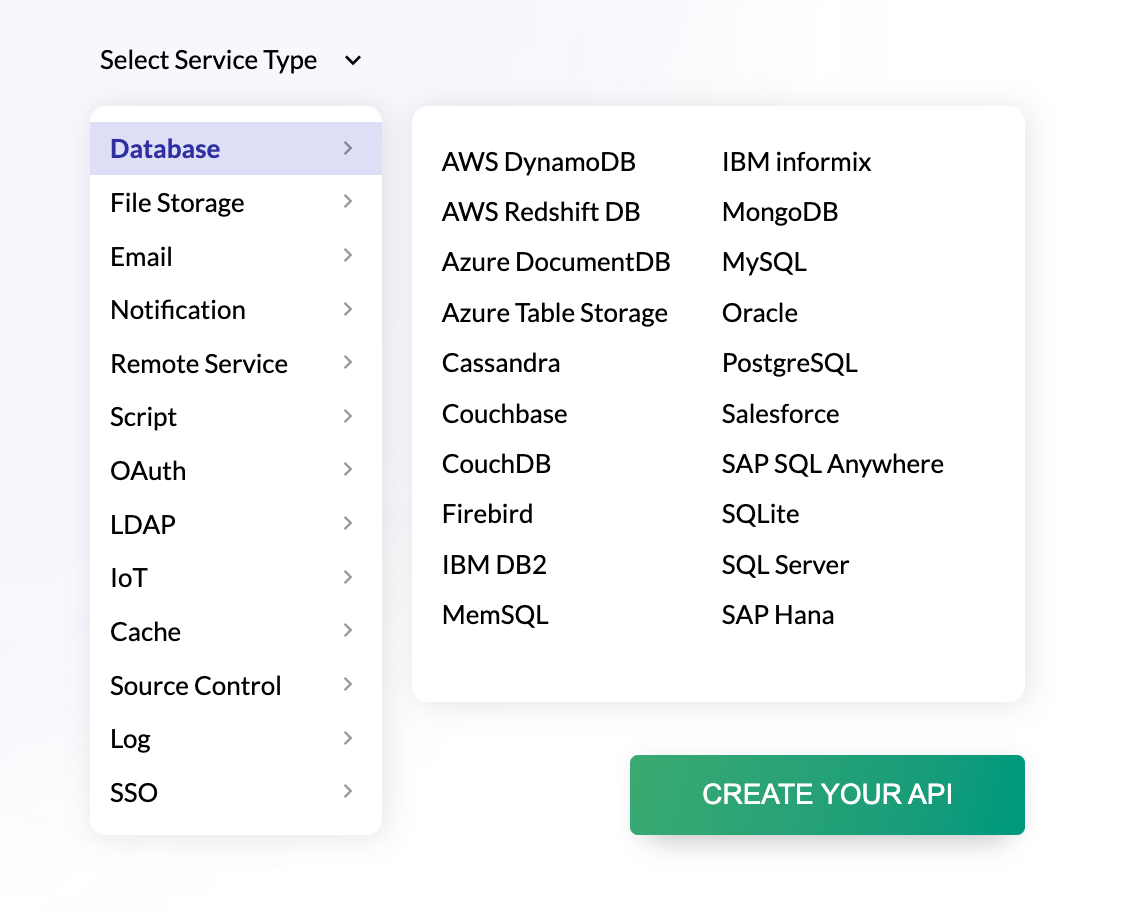The height and width of the screenshot is (916, 1124).
Task: Choose Azure Table Storage database
Action: click(555, 313)
